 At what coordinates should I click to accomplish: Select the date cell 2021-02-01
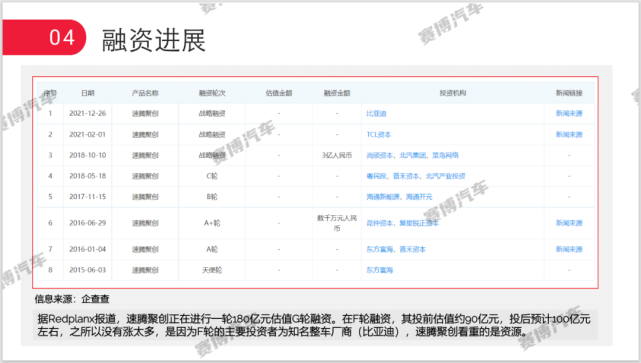pyautogui.click(x=87, y=134)
